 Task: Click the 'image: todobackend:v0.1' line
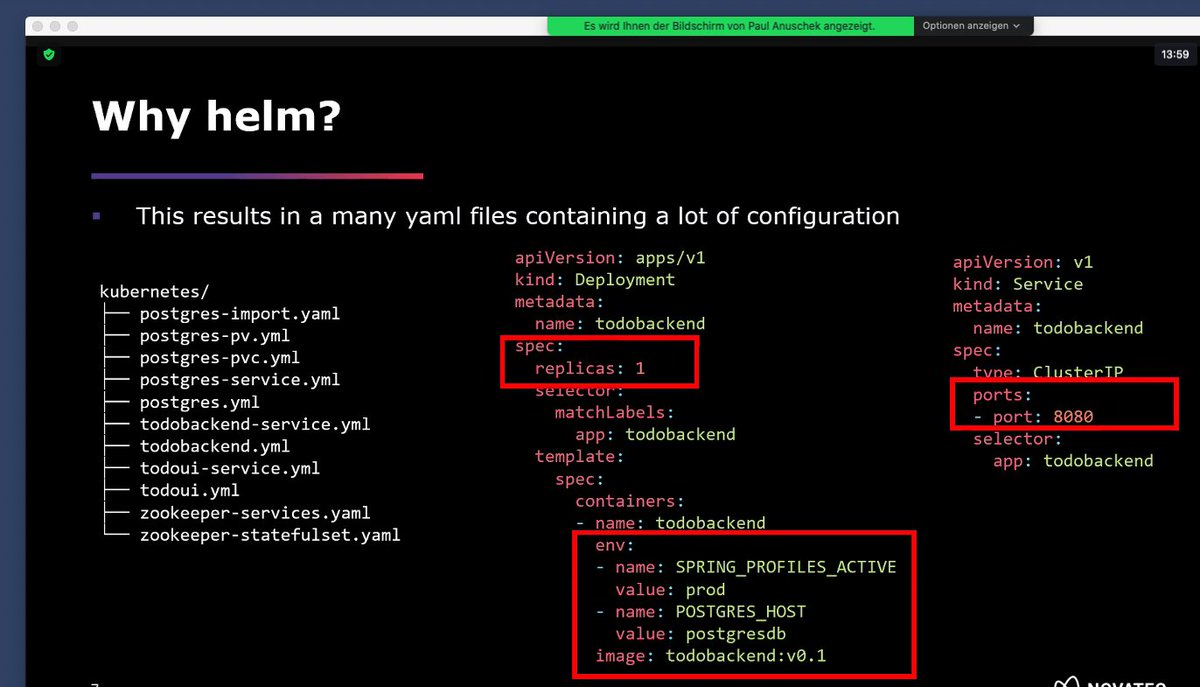(x=711, y=656)
